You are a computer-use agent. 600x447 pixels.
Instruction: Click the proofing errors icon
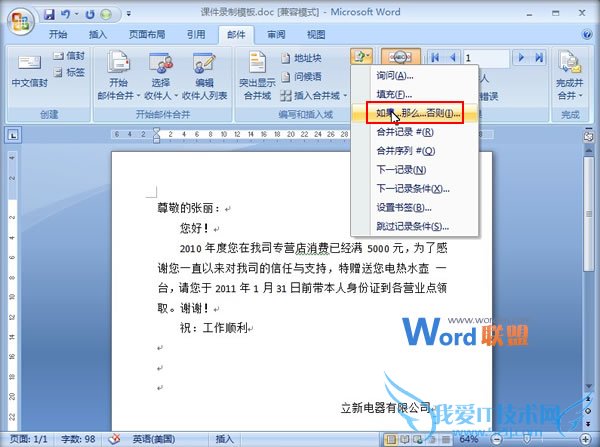pyautogui.click(x=114, y=439)
